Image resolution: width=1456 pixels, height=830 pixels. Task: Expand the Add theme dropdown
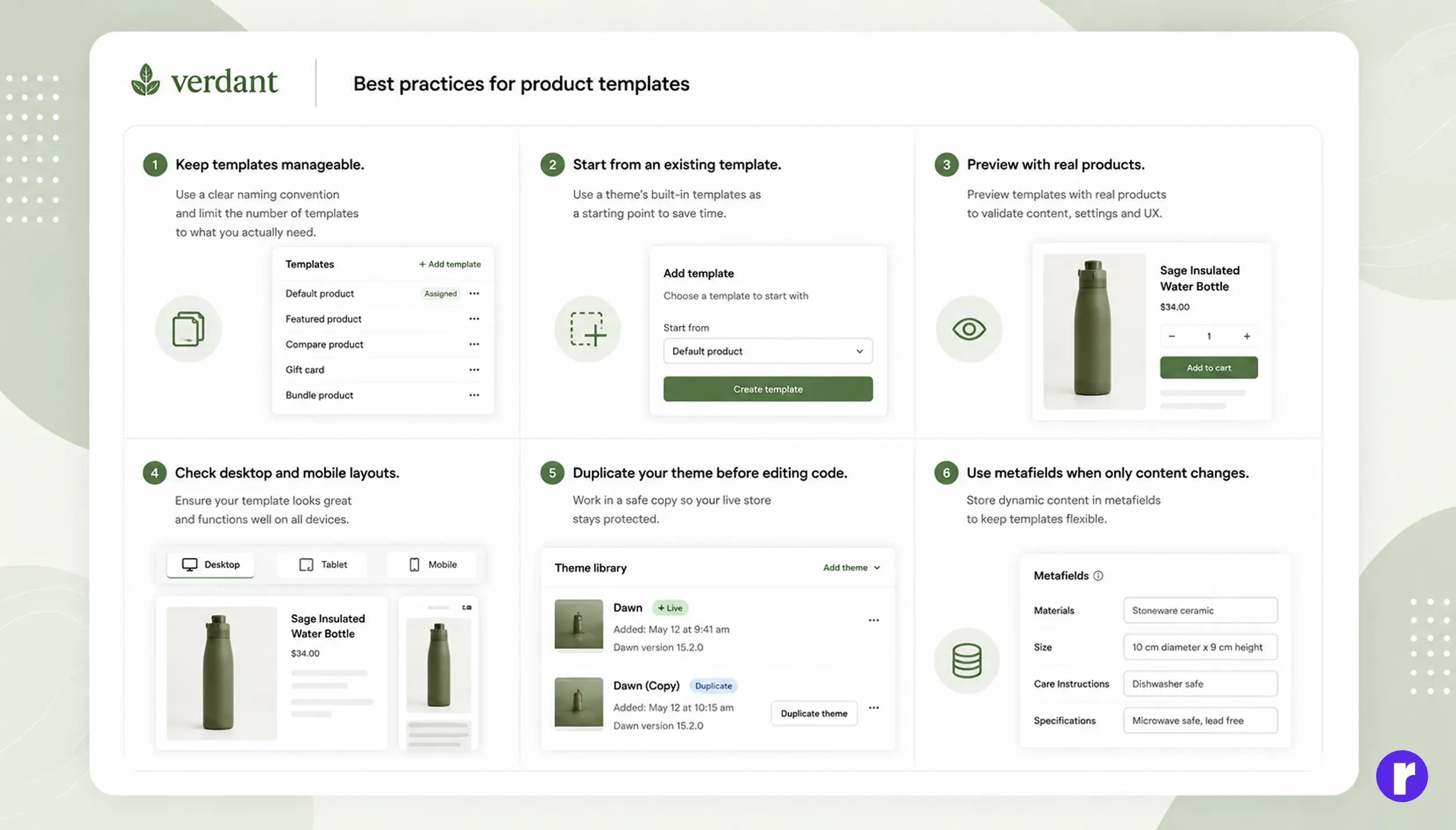click(x=851, y=568)
